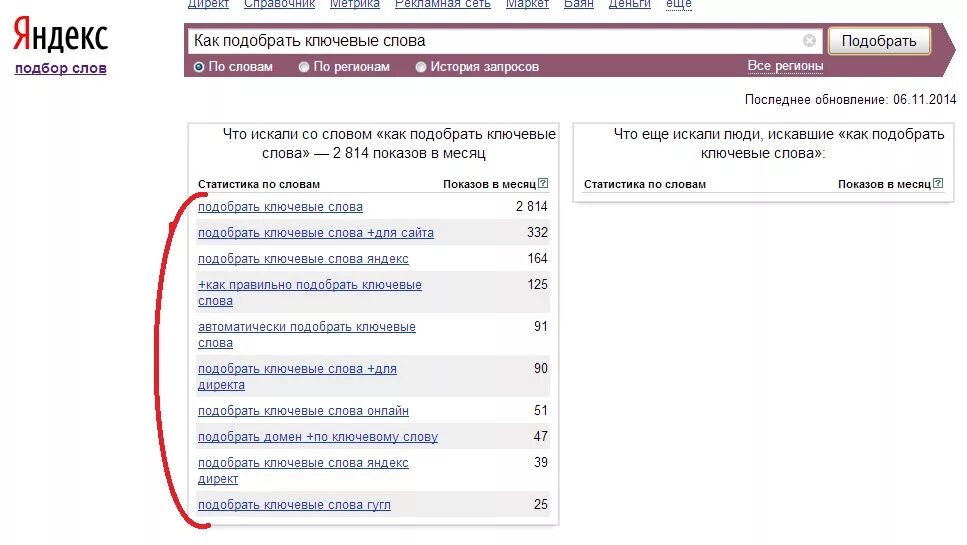Click the value 51 for онлайн row

point(541,410)
